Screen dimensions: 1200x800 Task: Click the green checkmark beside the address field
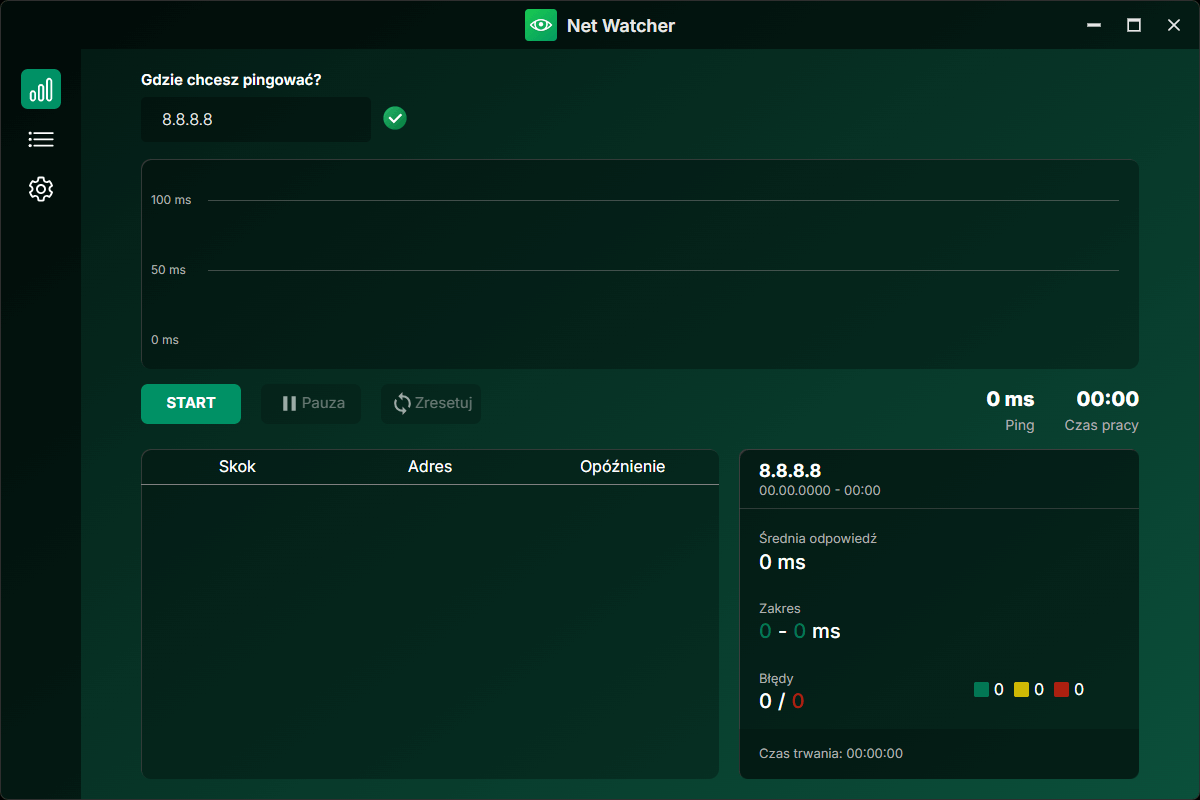[x=394, y=118]
